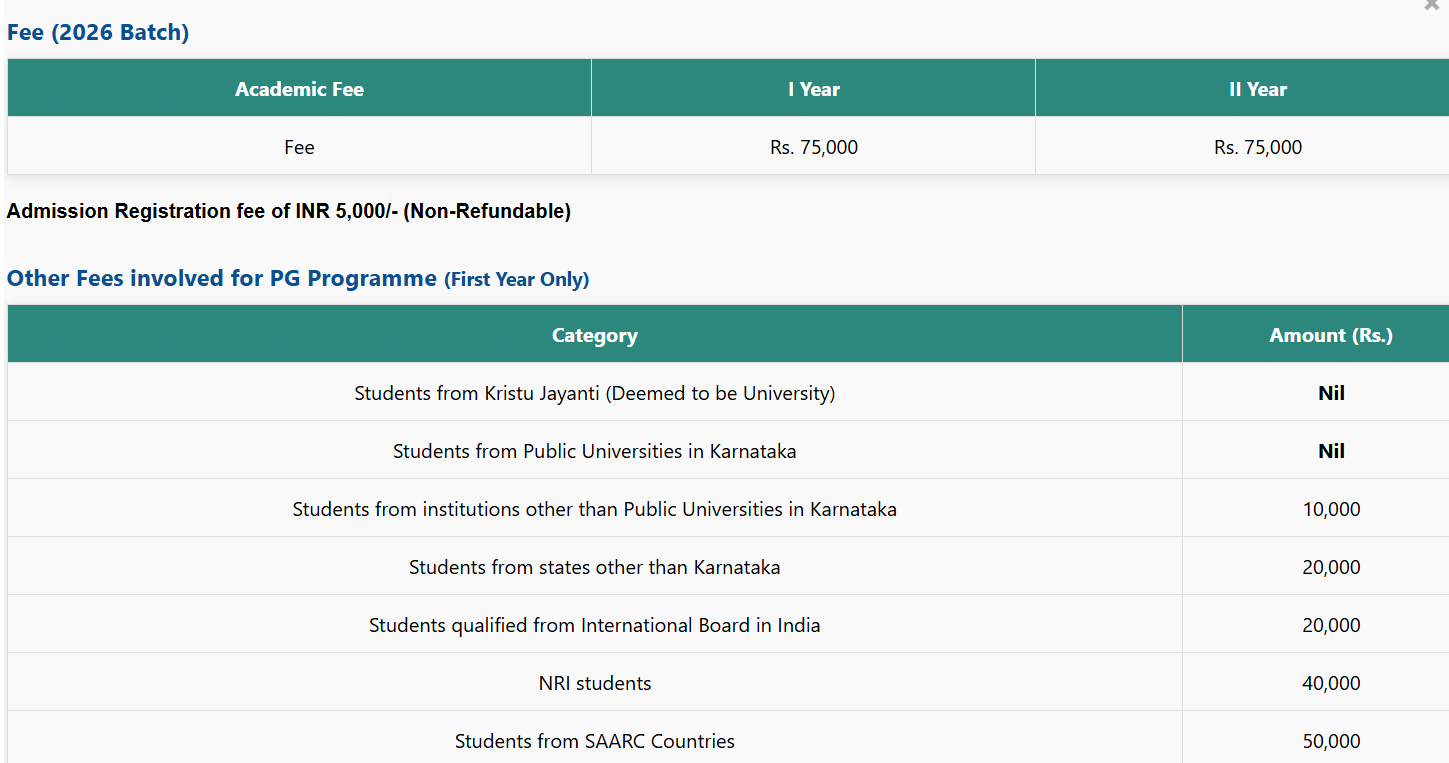Select the Academic Fee column header

point(299,89)
